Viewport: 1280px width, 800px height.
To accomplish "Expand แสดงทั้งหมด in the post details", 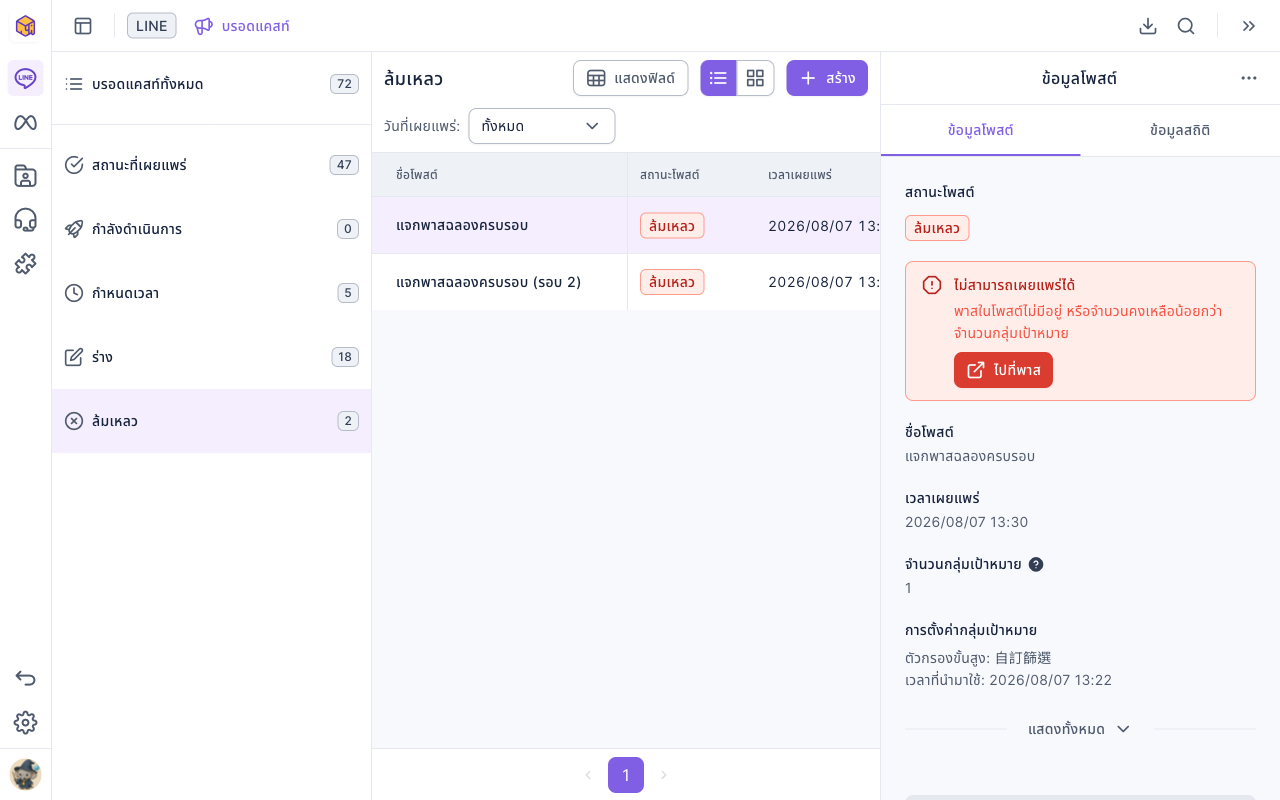I will pyautogui.click(x=1079, y=729).
